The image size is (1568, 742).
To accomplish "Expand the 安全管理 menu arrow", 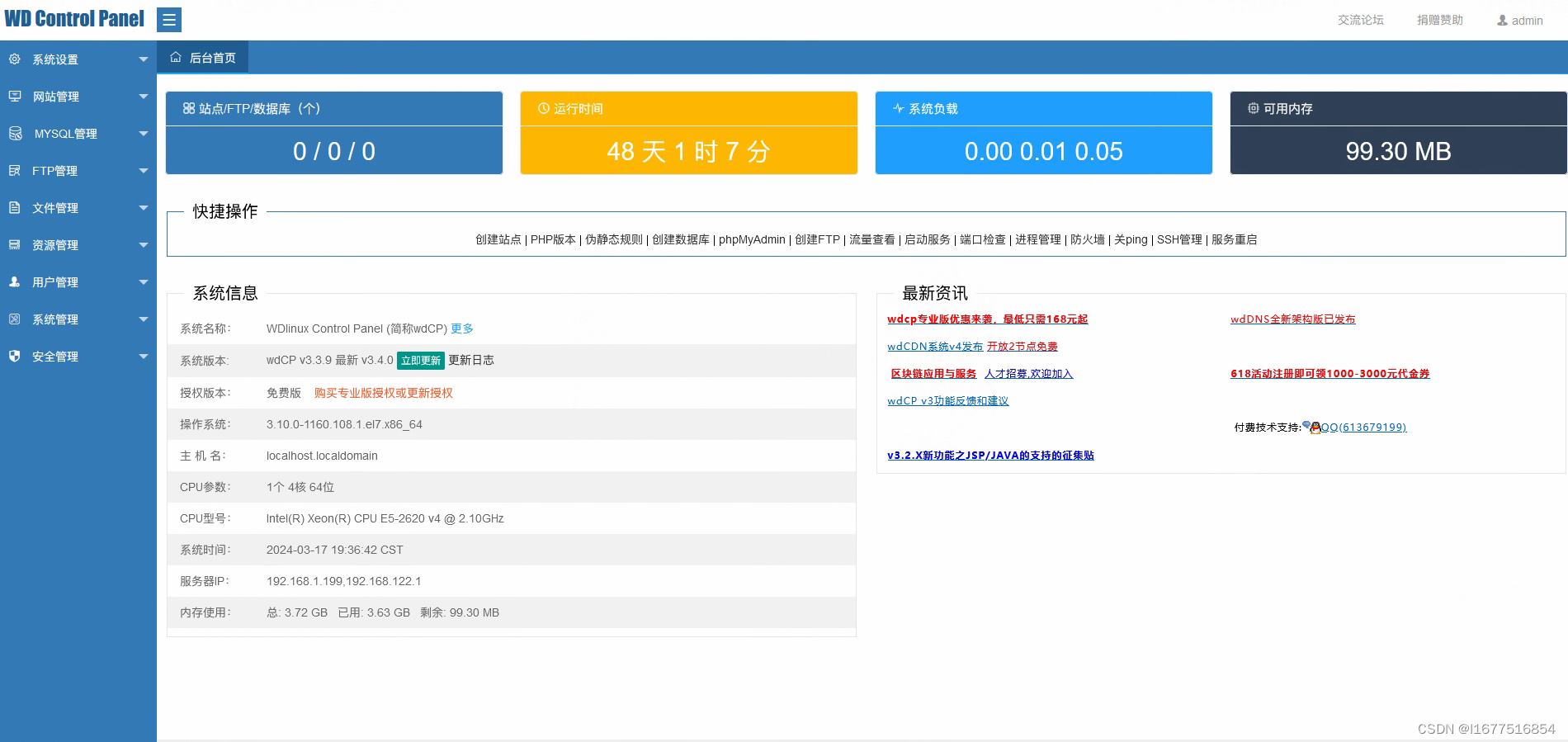I will click(x=144, y=357).
